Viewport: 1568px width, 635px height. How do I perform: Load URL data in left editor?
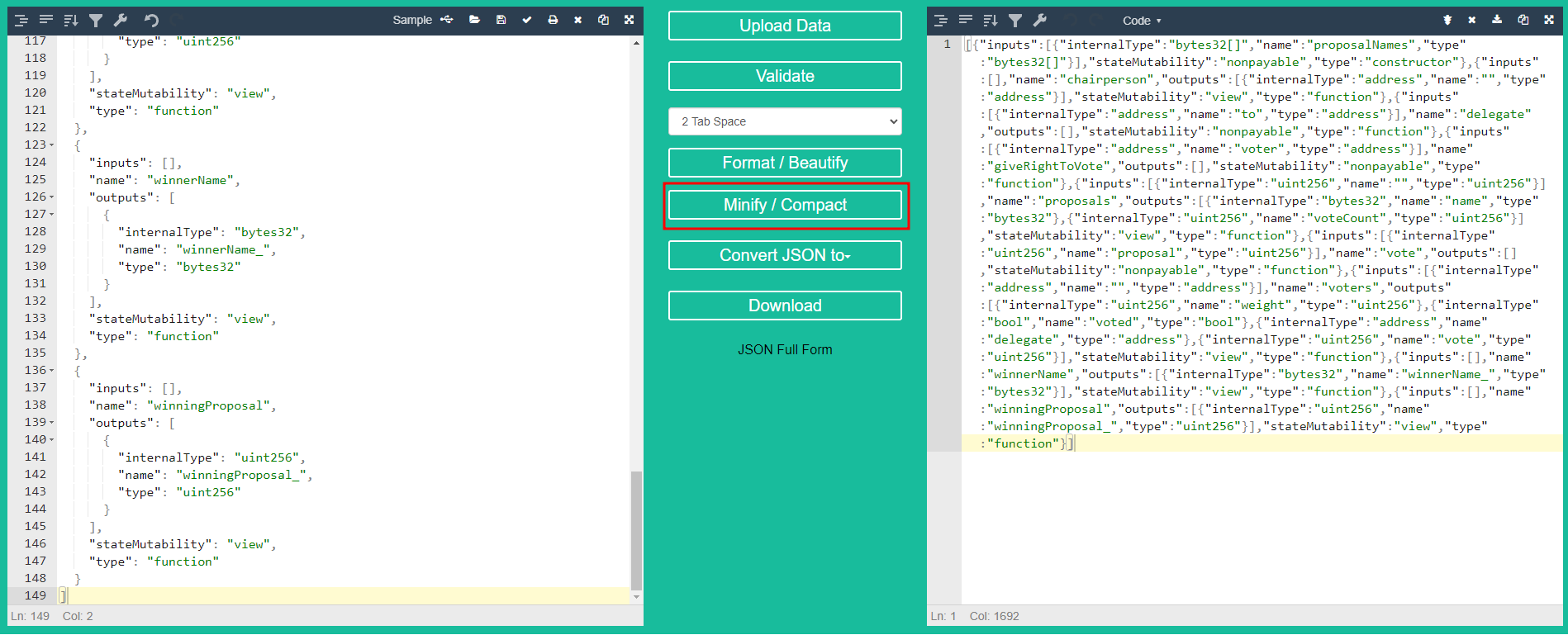coord(447,20)
